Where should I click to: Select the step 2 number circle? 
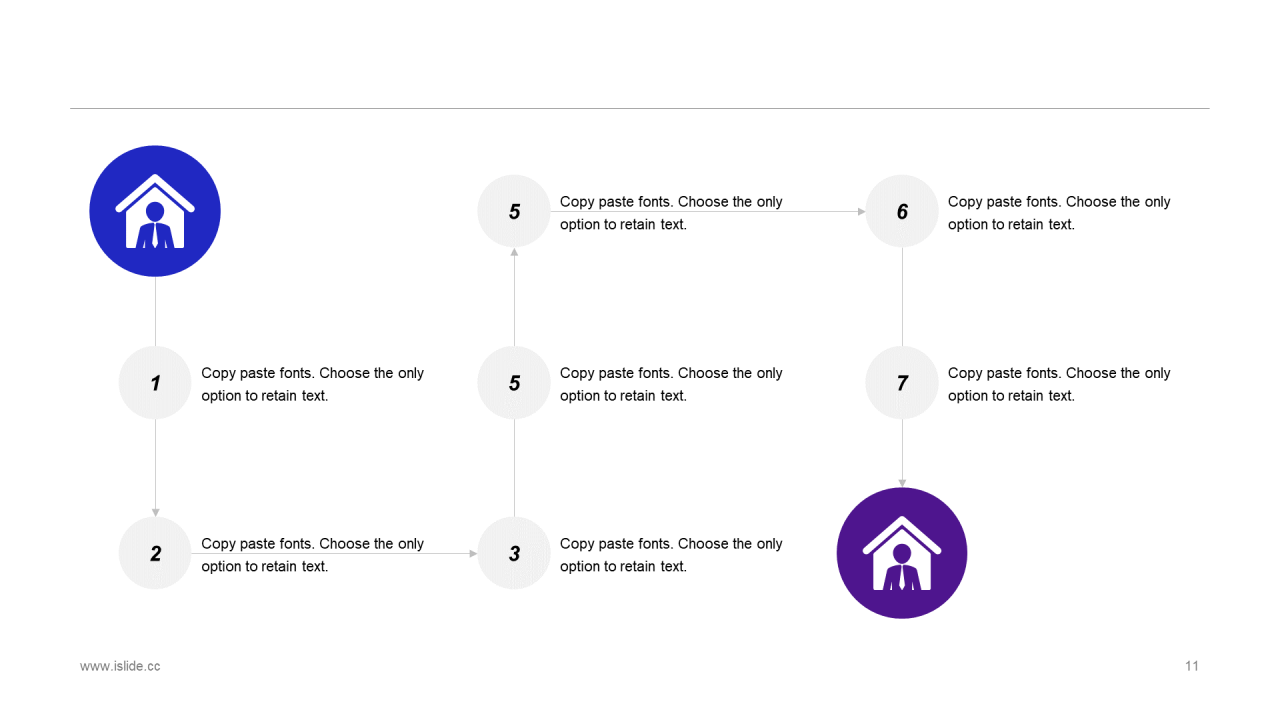click(155, 554)
